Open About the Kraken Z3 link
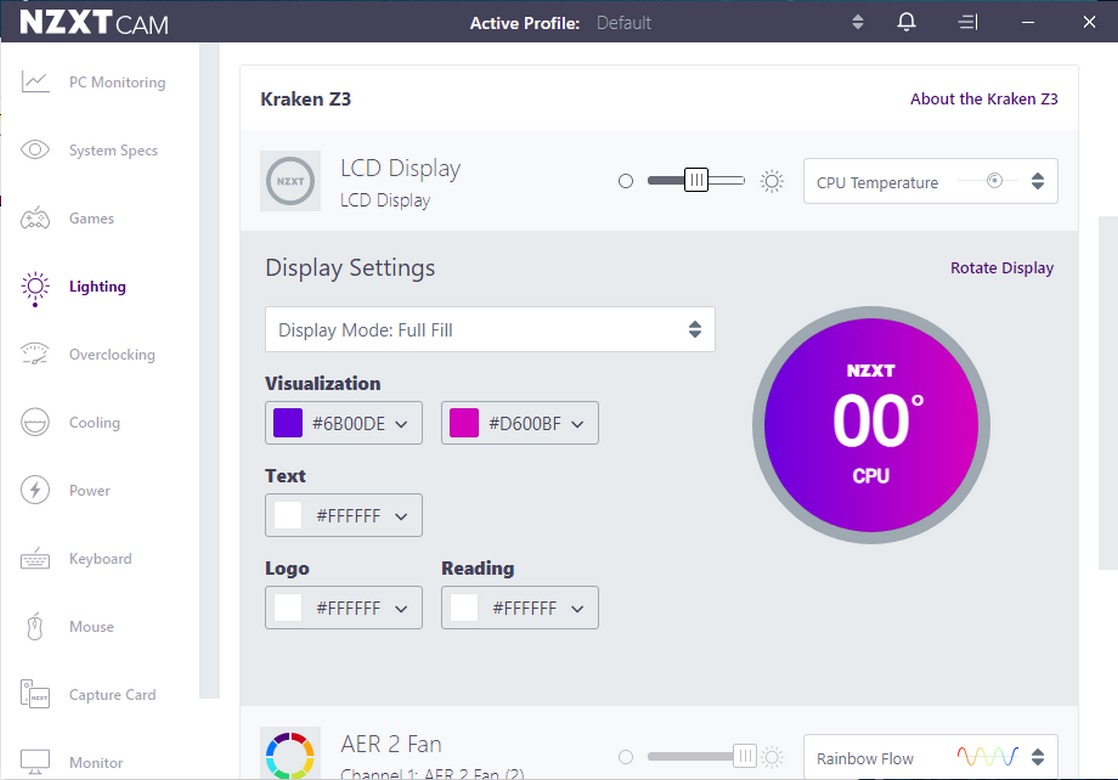The height and width of the screenshot is (780, 1118). coord(983,99)
